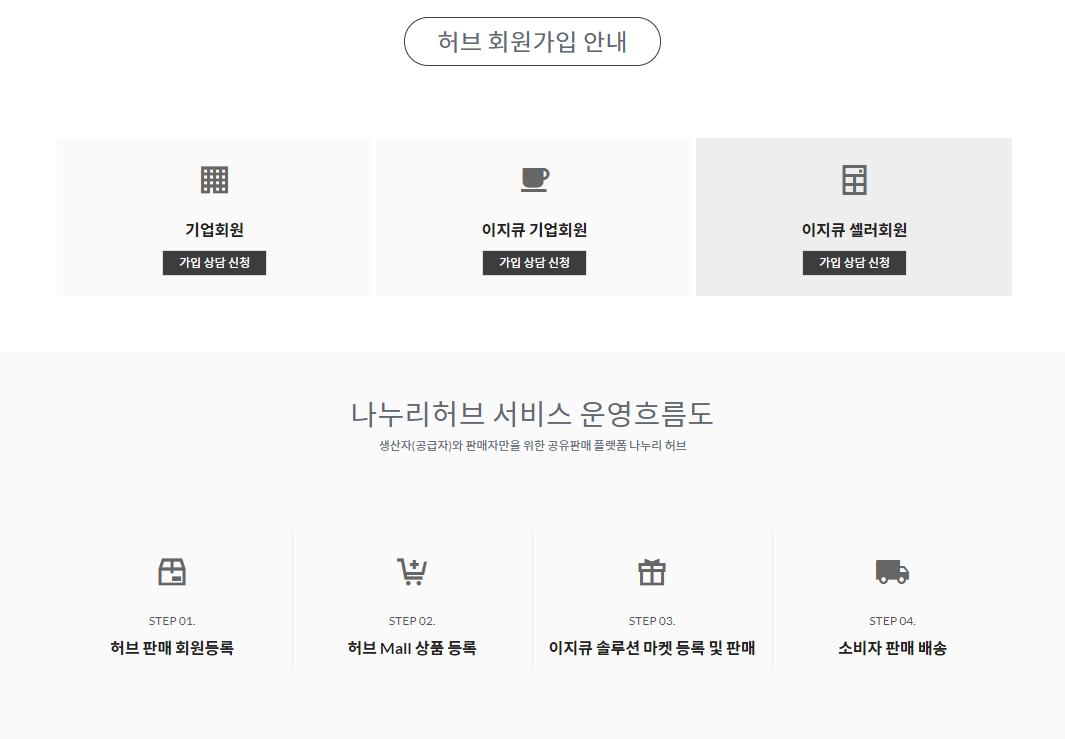Click the building grid icon above 기업회원

pos(215,180)
